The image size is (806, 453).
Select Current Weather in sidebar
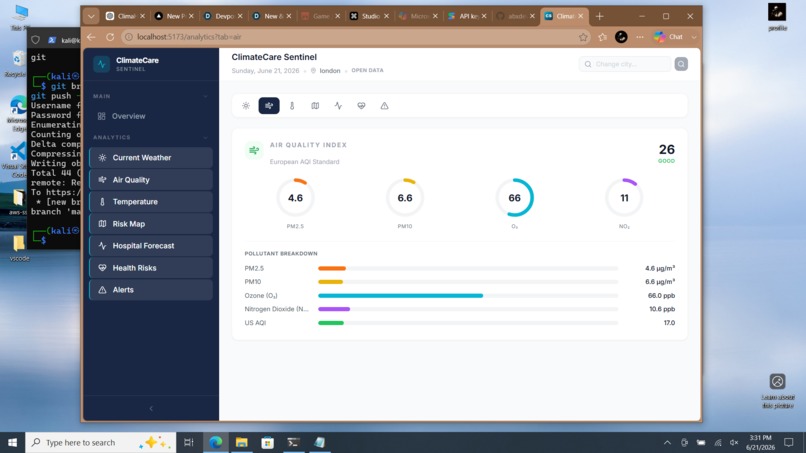(x=151, y=158)
